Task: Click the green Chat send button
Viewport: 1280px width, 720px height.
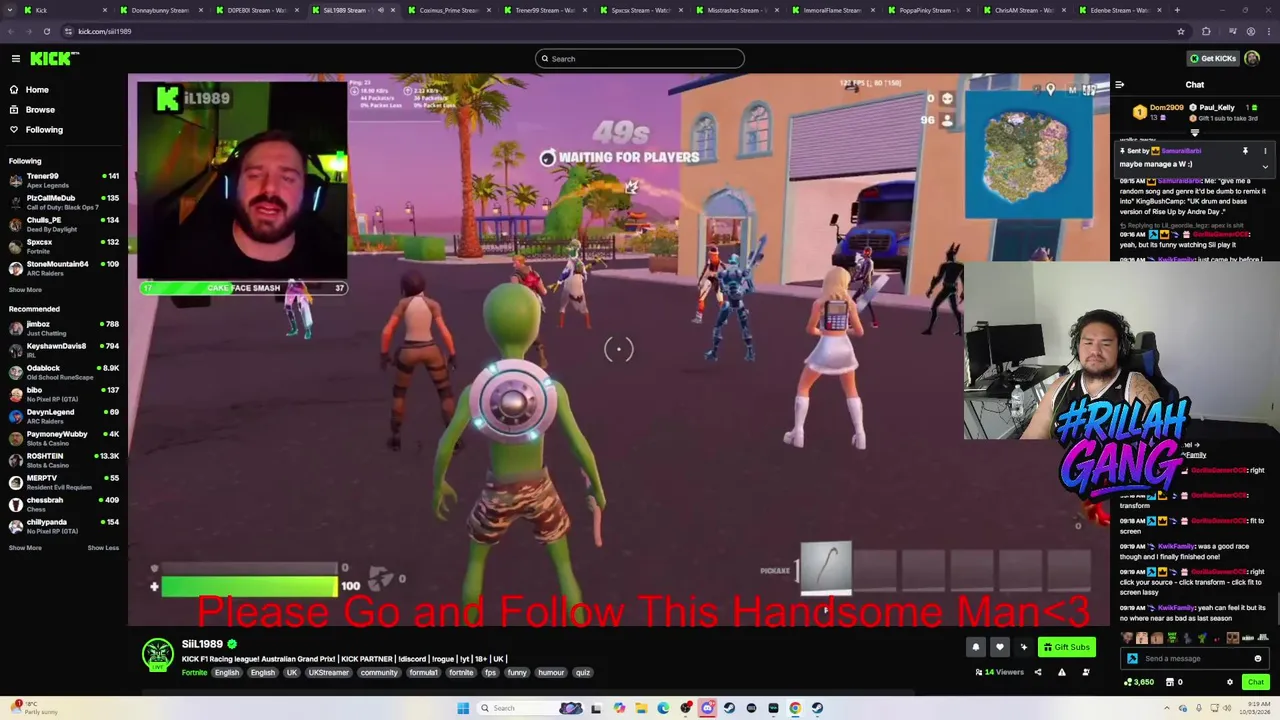Action: (1256, 682)
